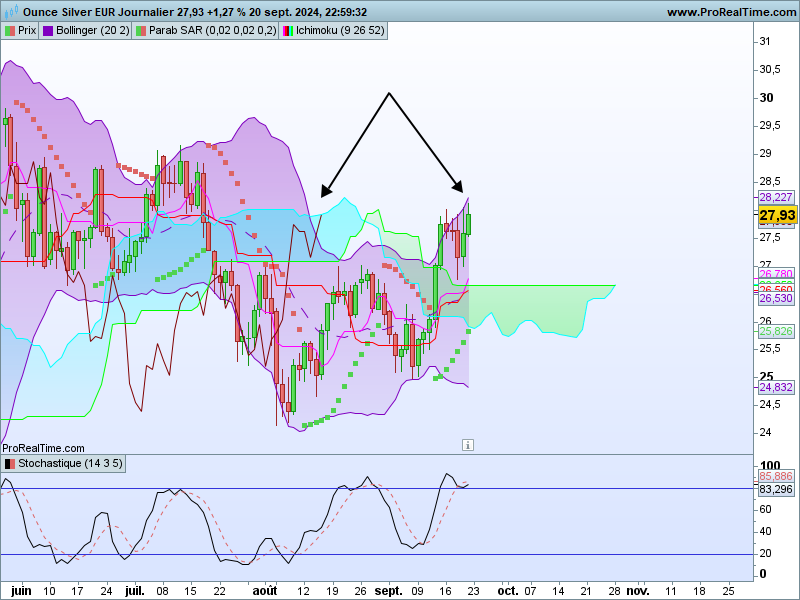Click the juil. month label on time axis
Image resolution: width=800 pixels, height=600 pixels.
point(135,591)
